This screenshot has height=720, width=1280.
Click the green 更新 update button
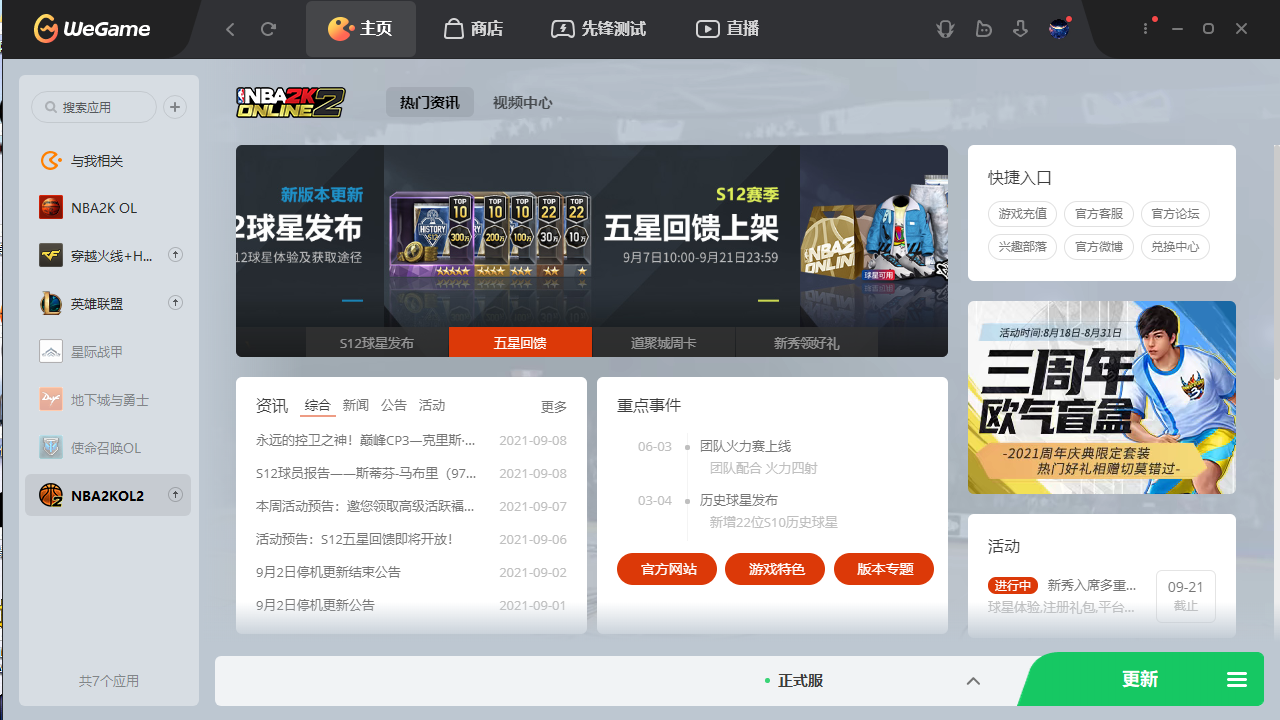pos(1140,680)
